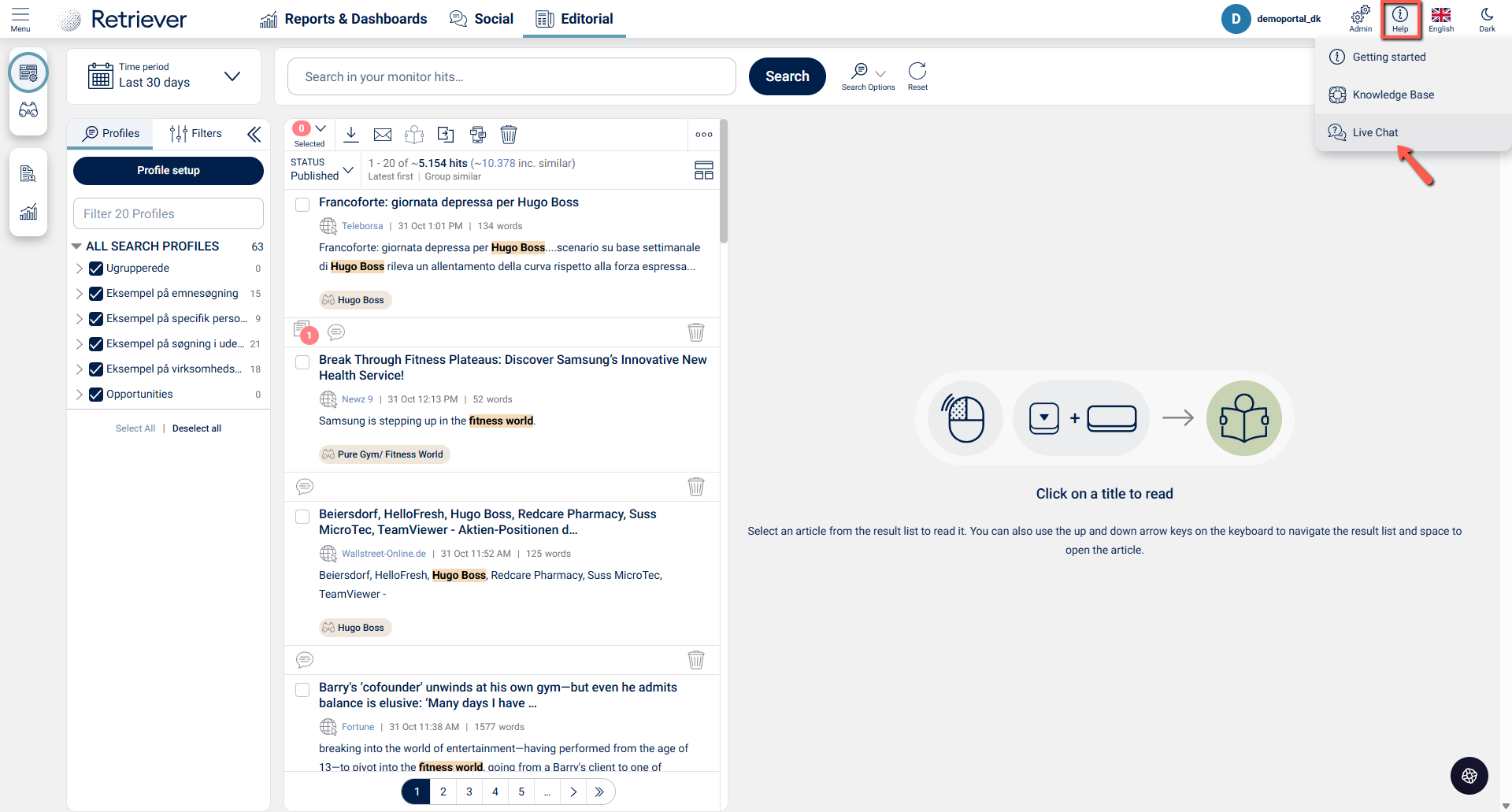This screenshot has width=1512, height=812.
Task: Jump to the last results page
Action: [x=599, y=792]
